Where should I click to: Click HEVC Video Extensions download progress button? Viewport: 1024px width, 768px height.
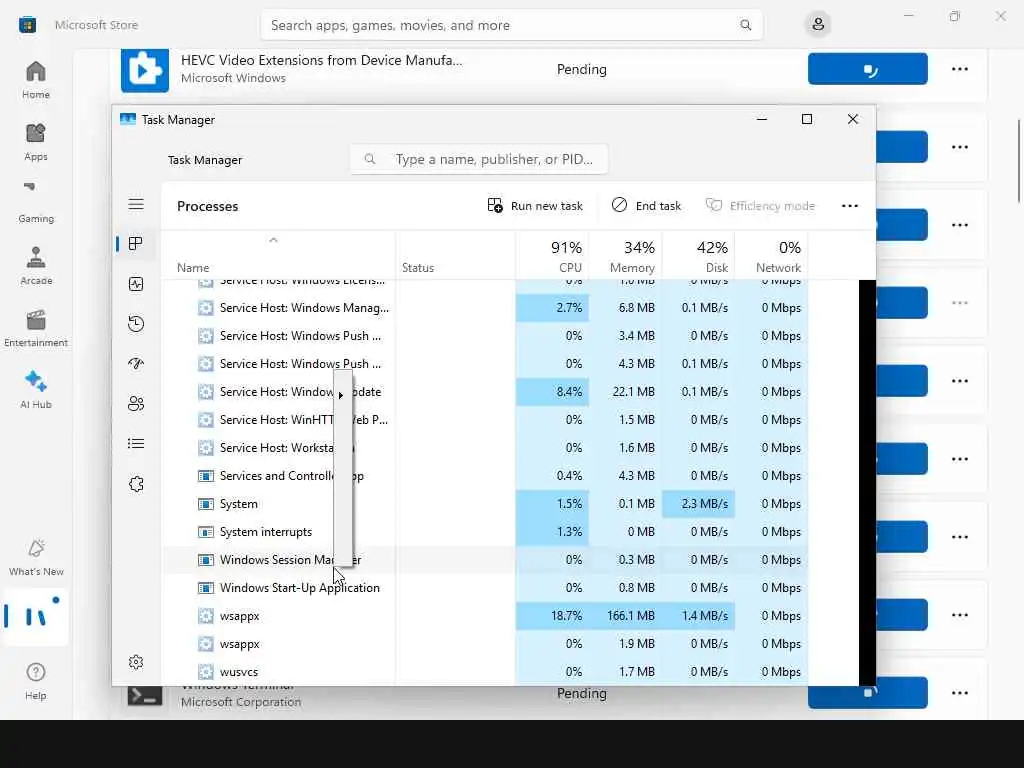867,69
